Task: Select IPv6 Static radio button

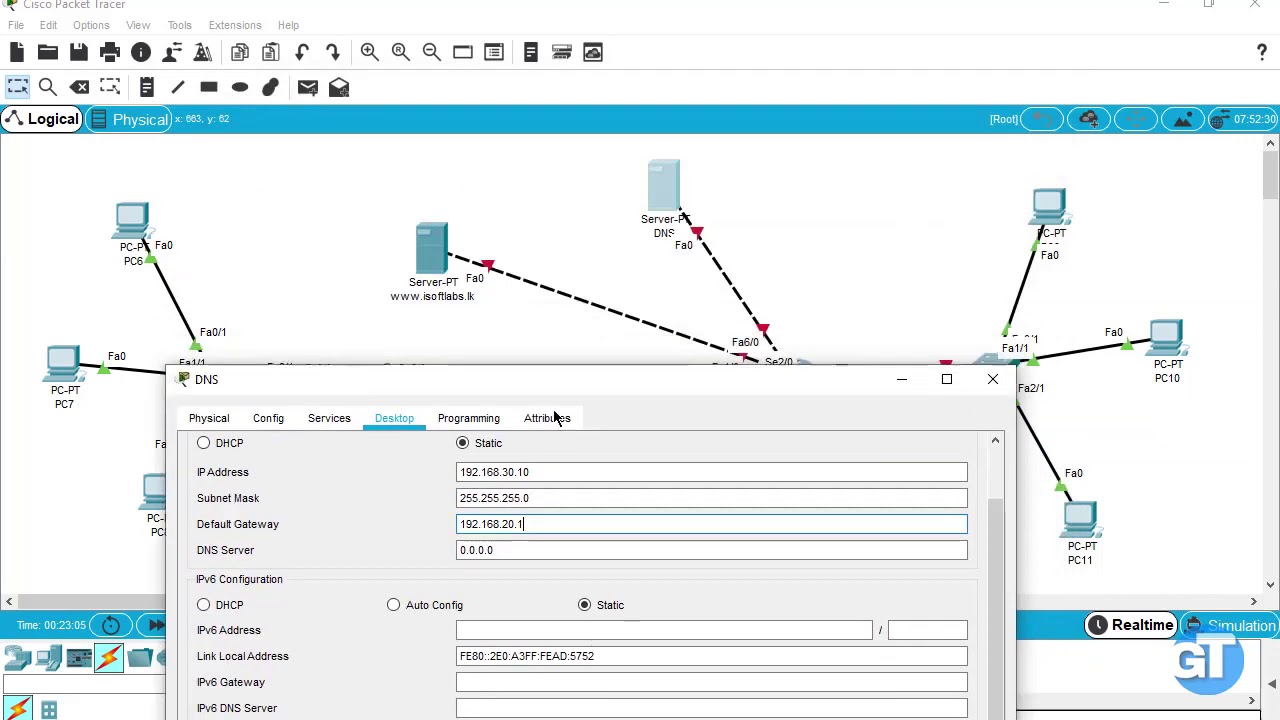Action: [x=584, y=605]
